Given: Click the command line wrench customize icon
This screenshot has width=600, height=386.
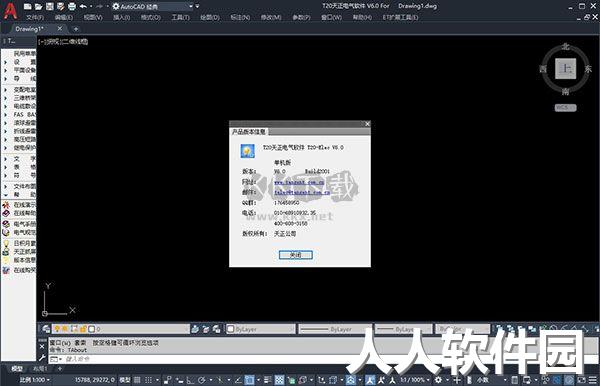Looking at the screenshot, I should (x=42, y=358).
